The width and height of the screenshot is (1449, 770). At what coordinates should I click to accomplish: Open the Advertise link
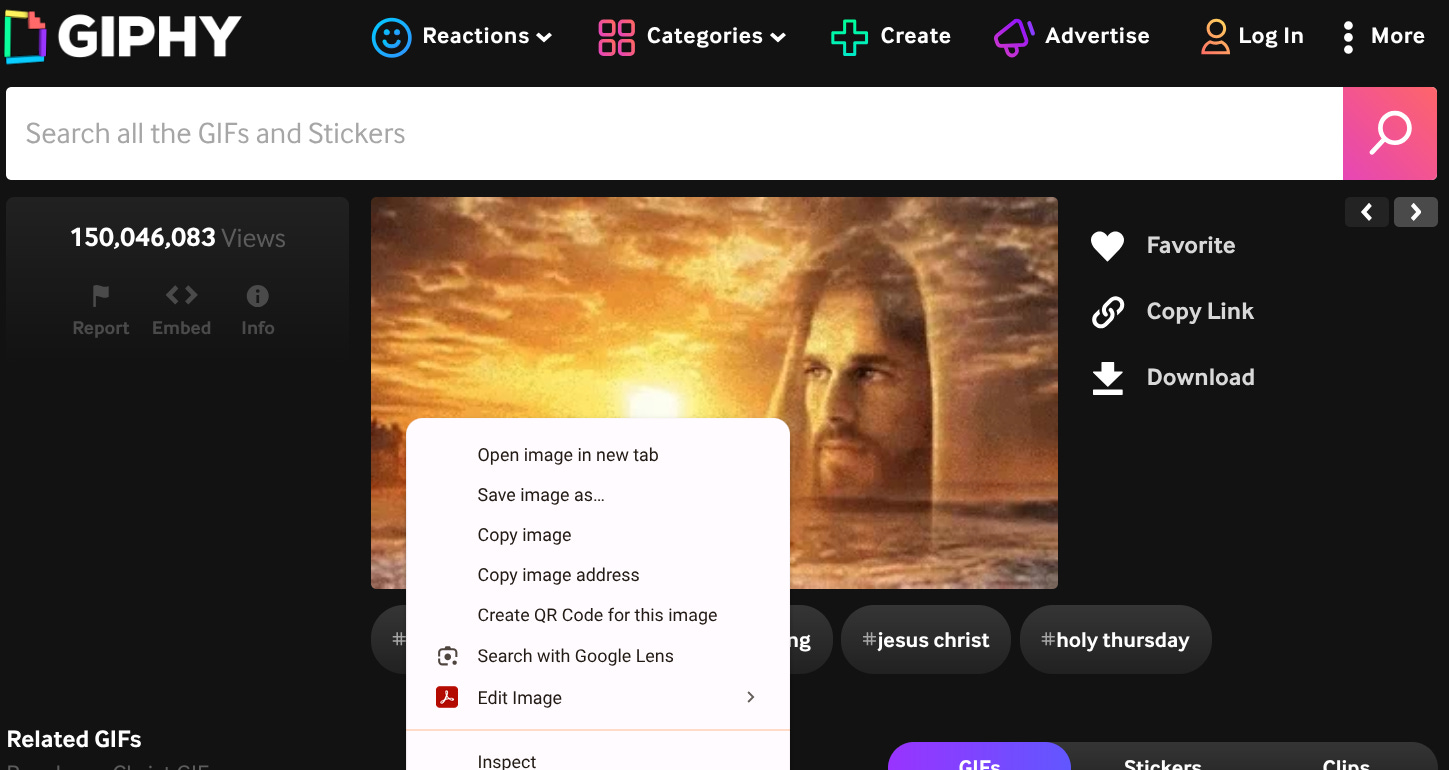tap(1097, 36)
